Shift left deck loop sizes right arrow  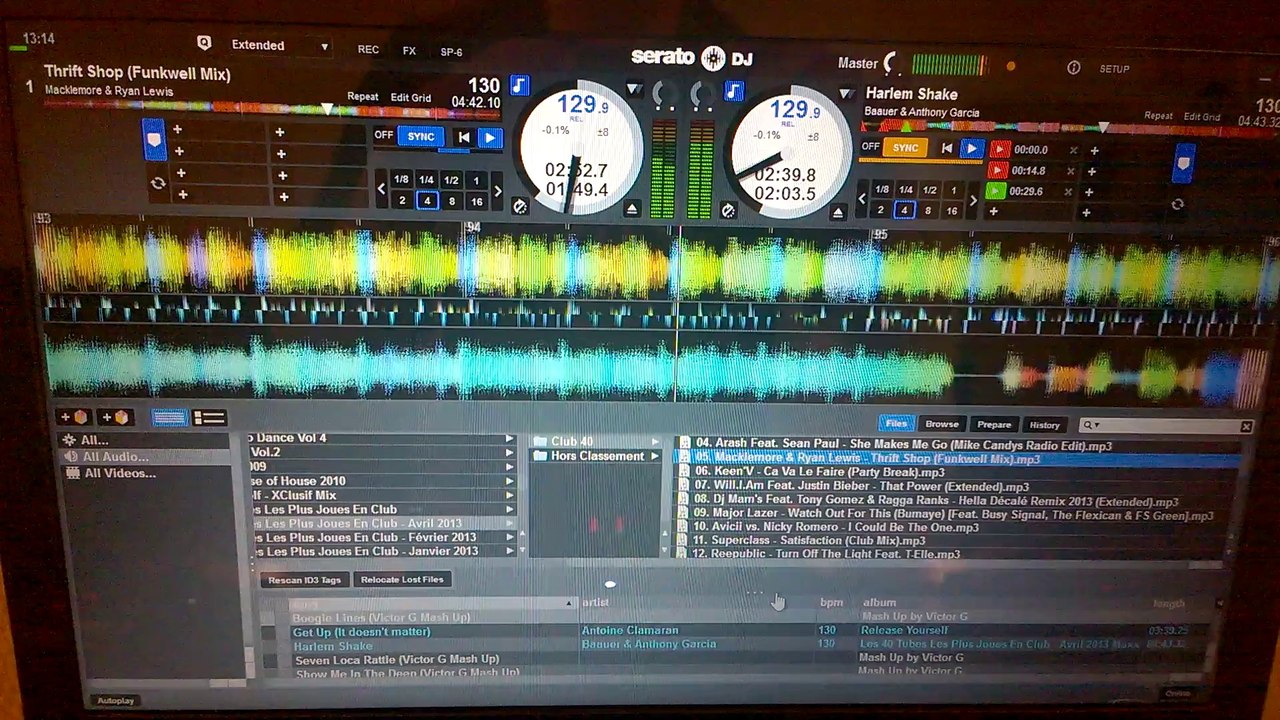[x=498, y=191]
